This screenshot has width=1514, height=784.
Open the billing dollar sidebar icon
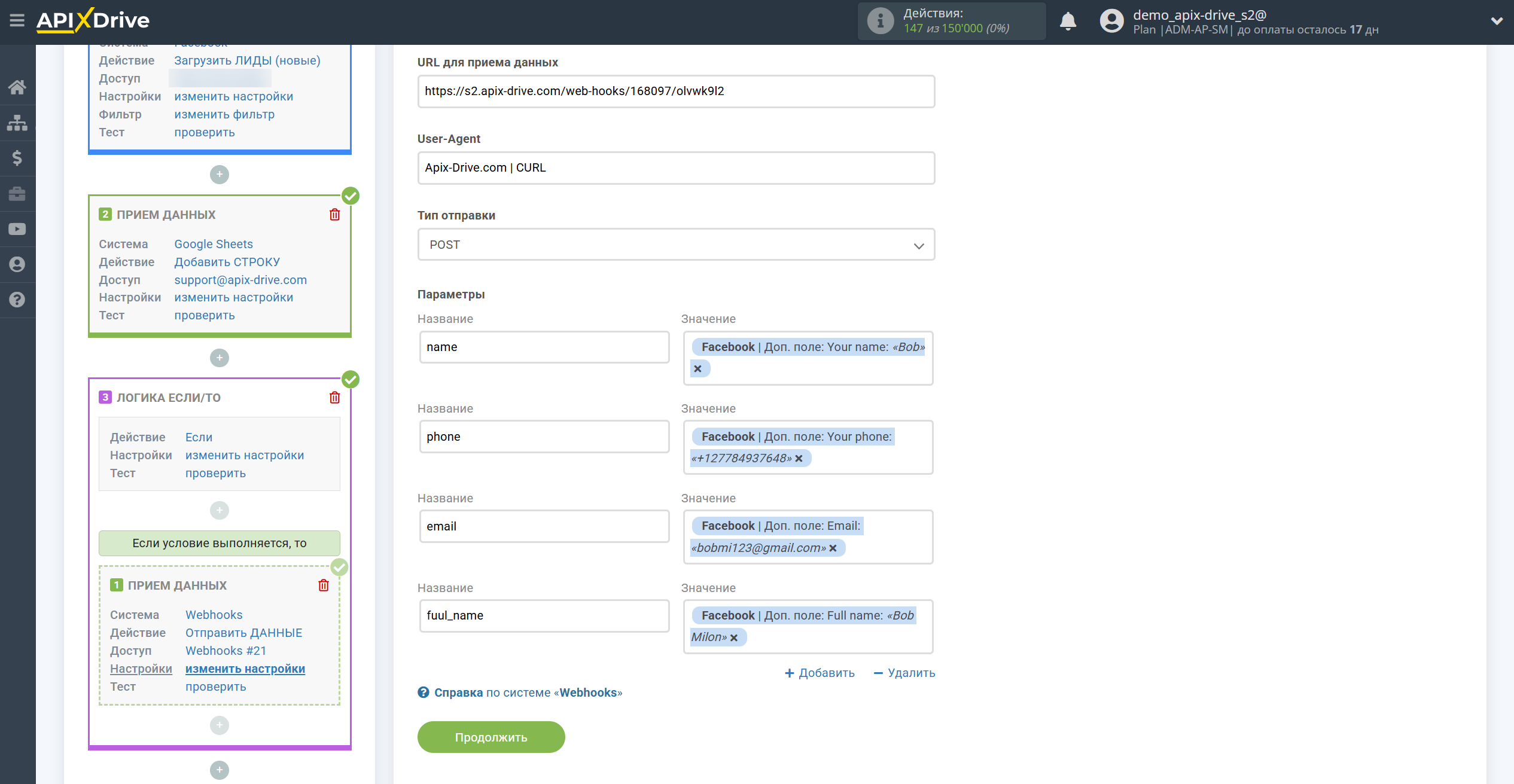[17, 158]
